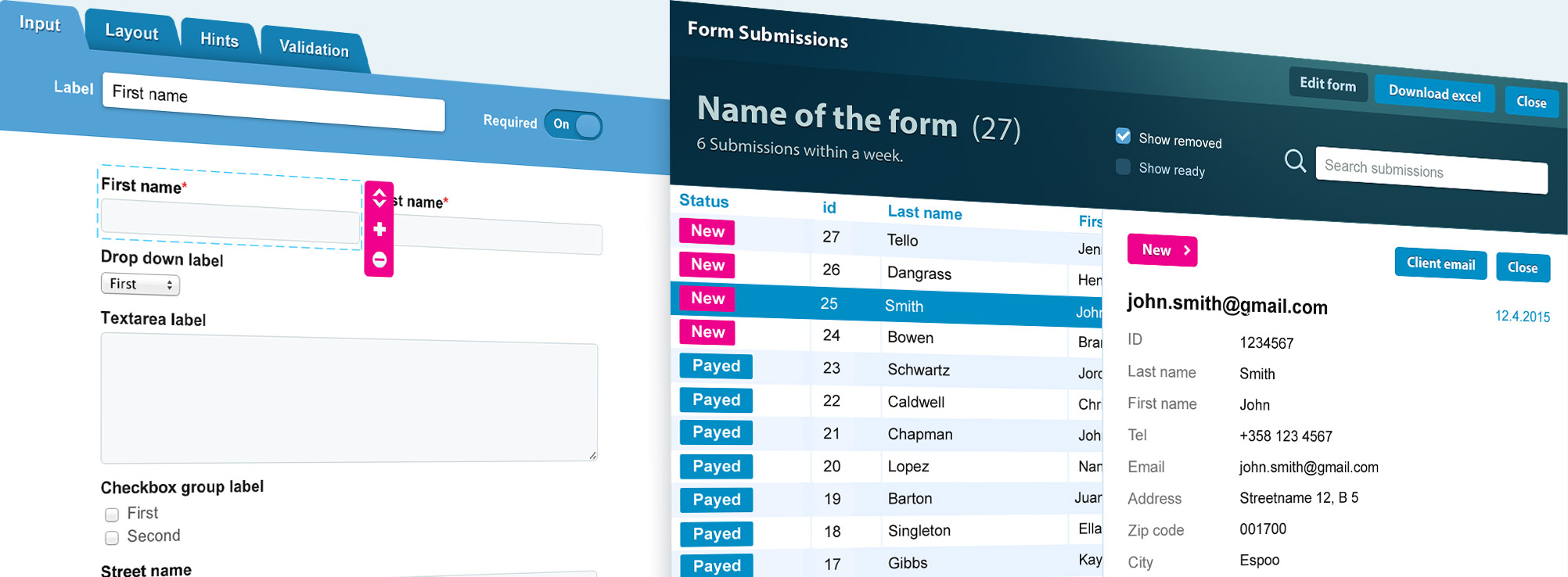Open the pink New status dropdown in detail panel
Screen dimensions: 1568x577
click(x=1162, y=250)
